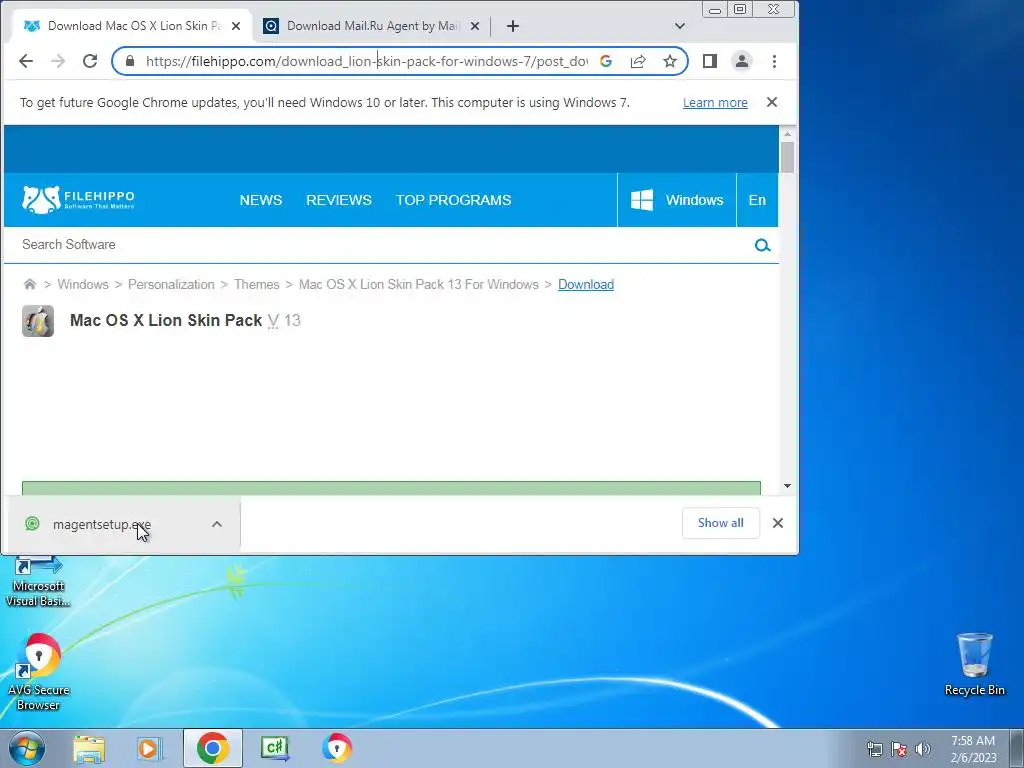The height and width of the screenshot is (768, 1024).
Task: Bookmark this page with the star icon
Action: [x=670, y=61]
